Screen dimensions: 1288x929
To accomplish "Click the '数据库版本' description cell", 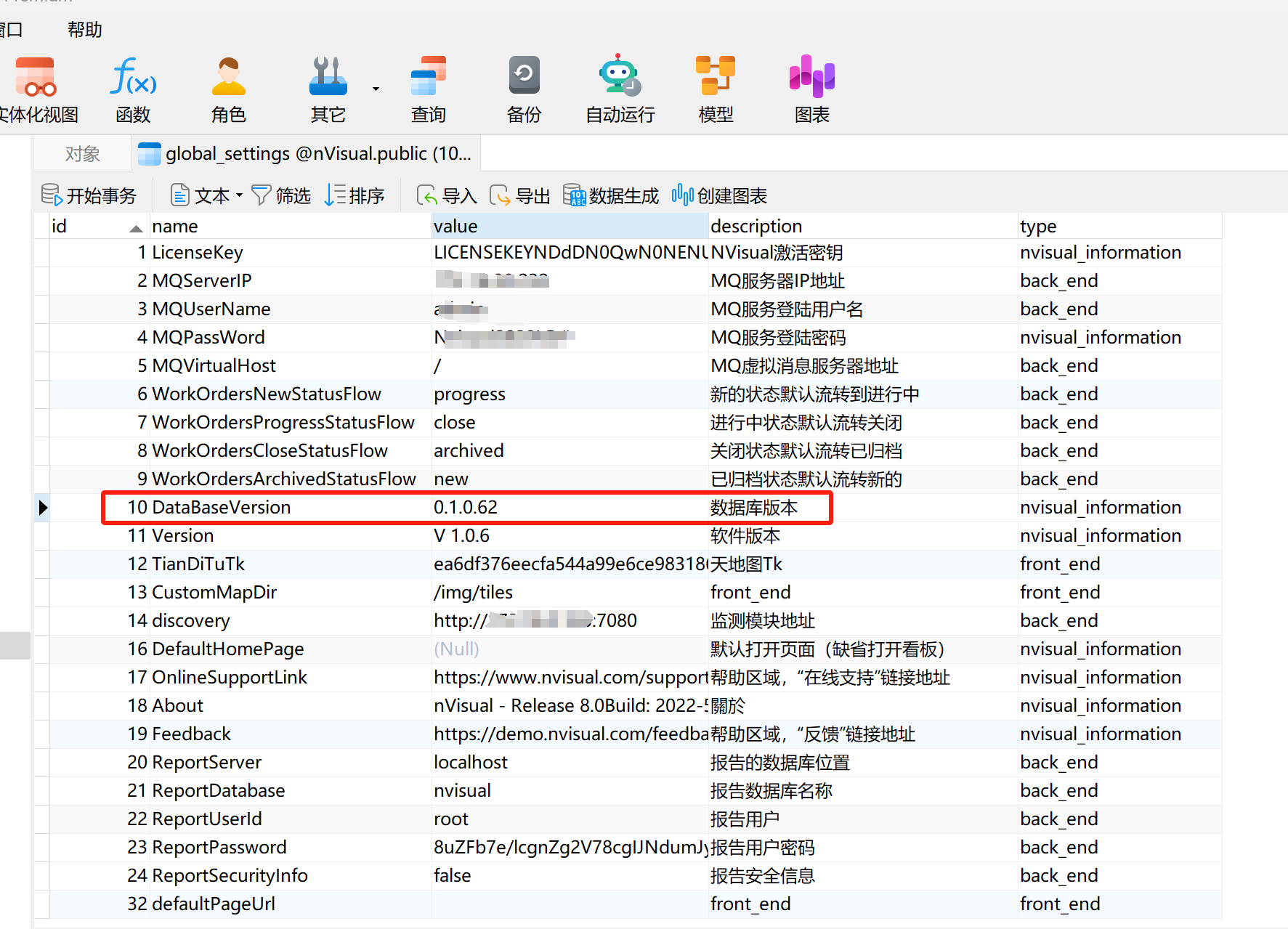I will point(863,508).
